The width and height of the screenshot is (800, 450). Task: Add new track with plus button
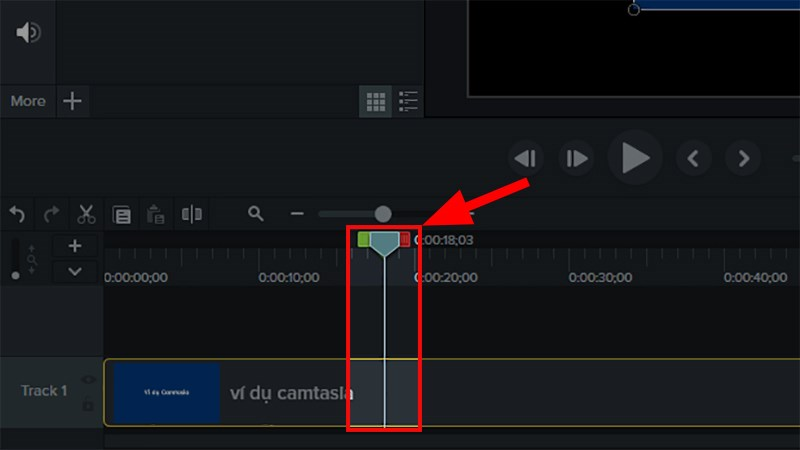(75, 246)
